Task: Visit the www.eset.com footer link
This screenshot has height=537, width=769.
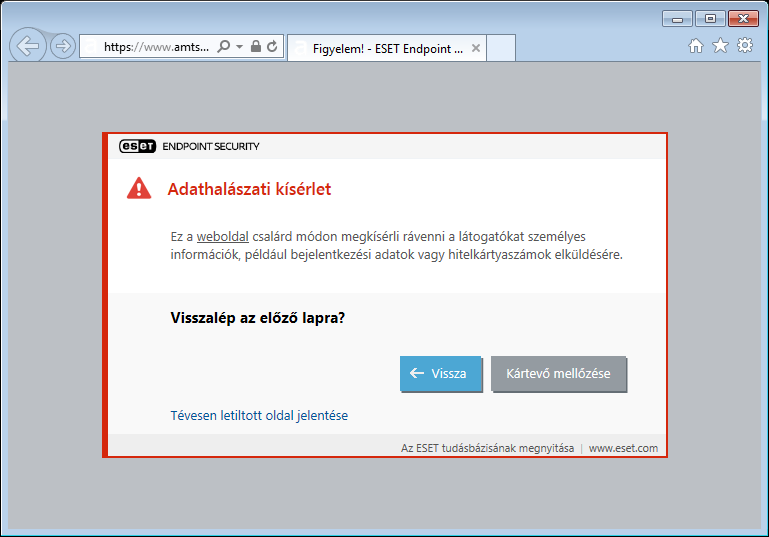Action: click(623, 448)
